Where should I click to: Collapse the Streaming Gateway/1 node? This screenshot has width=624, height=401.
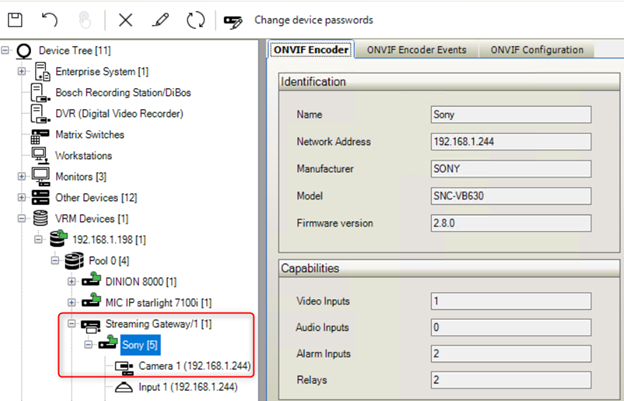point(72,324)
